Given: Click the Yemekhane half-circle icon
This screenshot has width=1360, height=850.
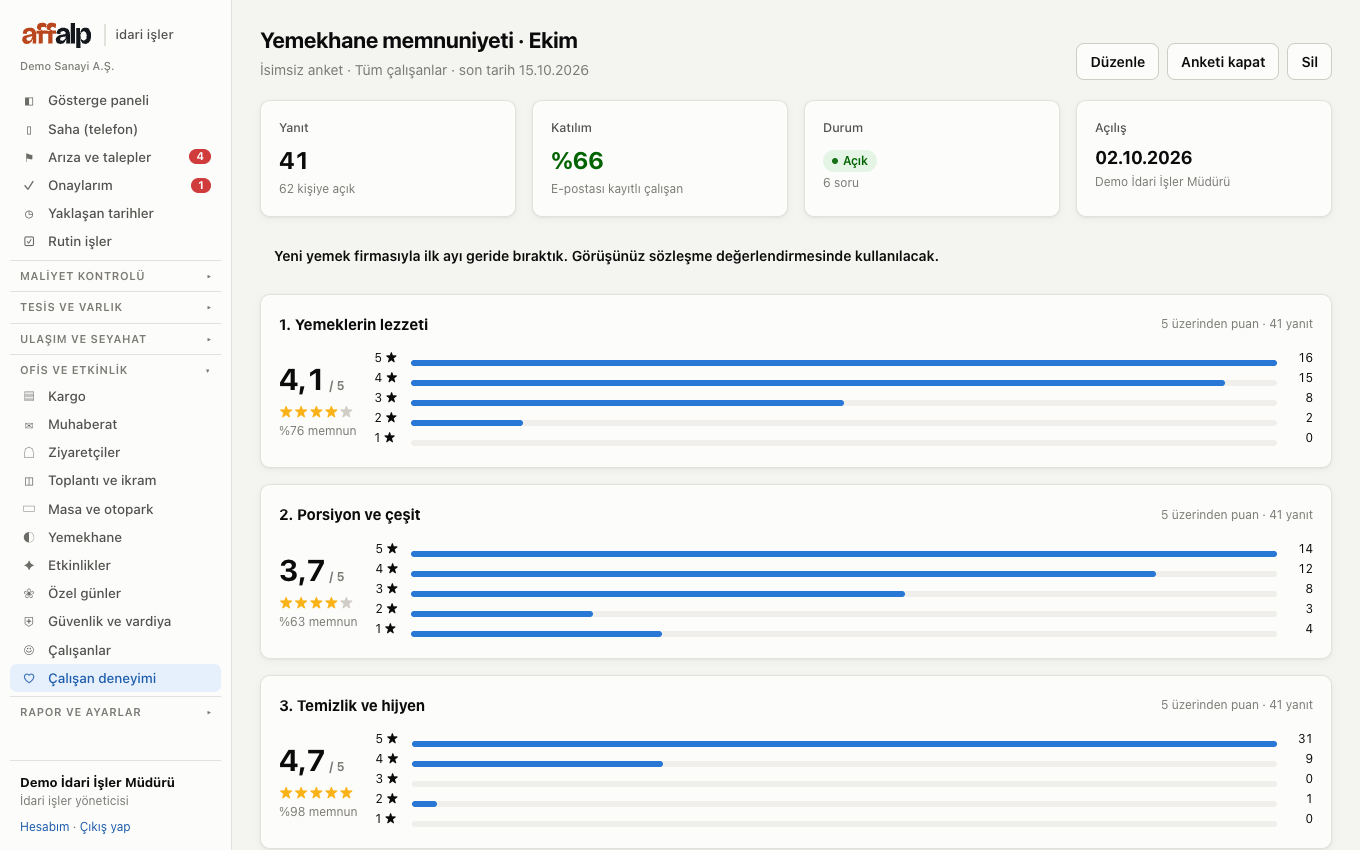Looking at the screenshot, I should pyautogui.click(x=29, y=538).
